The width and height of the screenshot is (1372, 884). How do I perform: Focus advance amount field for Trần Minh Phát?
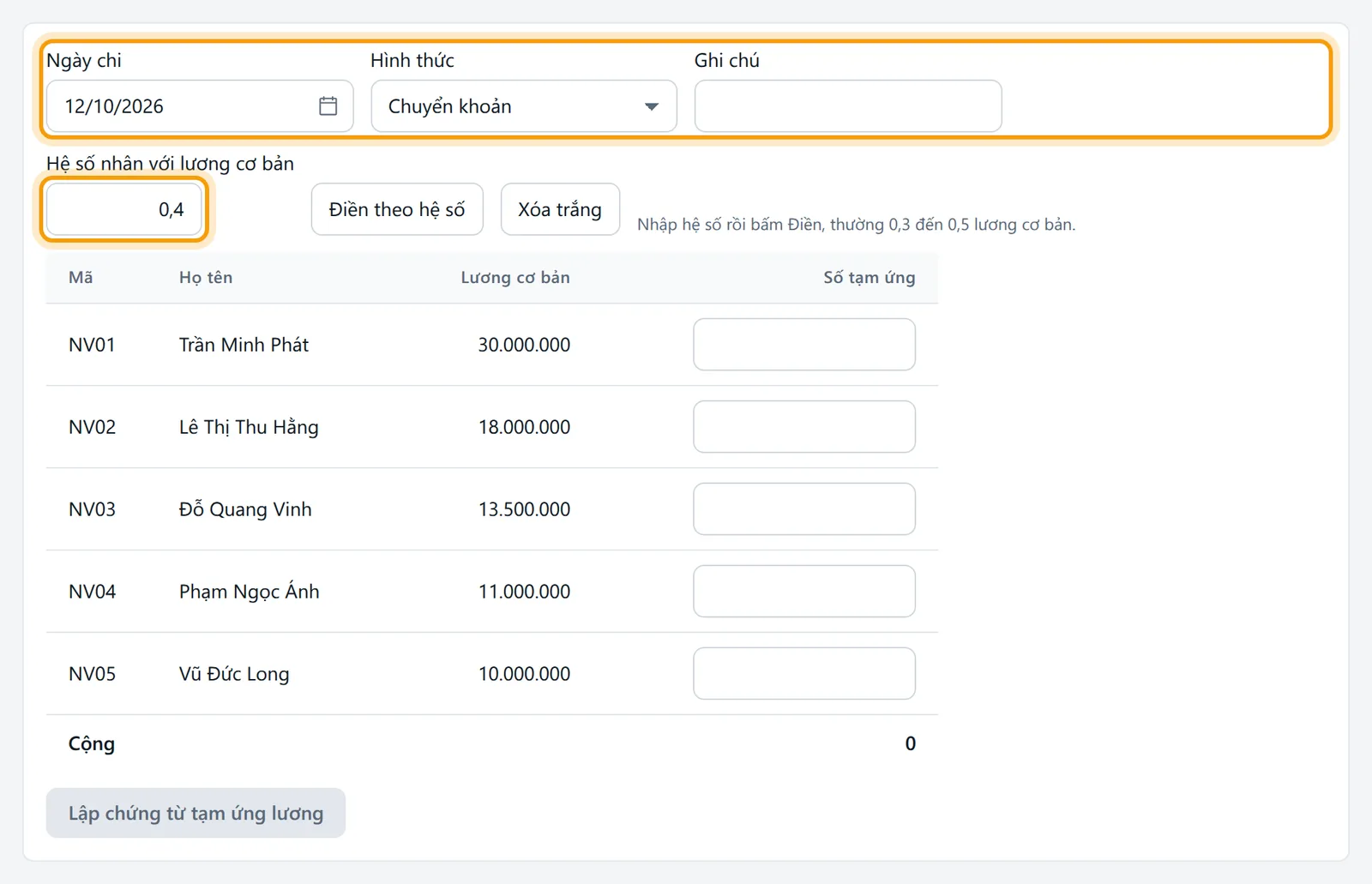pyautogui.click(x=804, y=345)
